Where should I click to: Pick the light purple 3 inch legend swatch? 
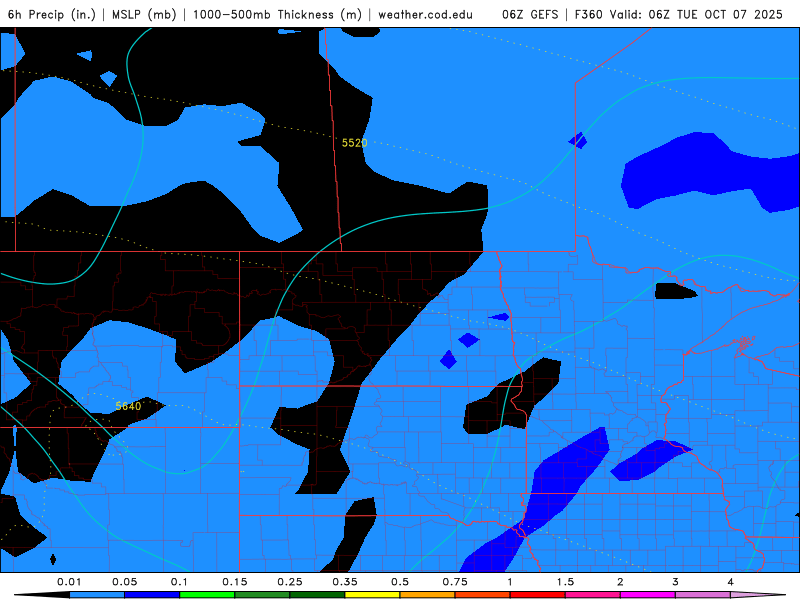(703, 595)
